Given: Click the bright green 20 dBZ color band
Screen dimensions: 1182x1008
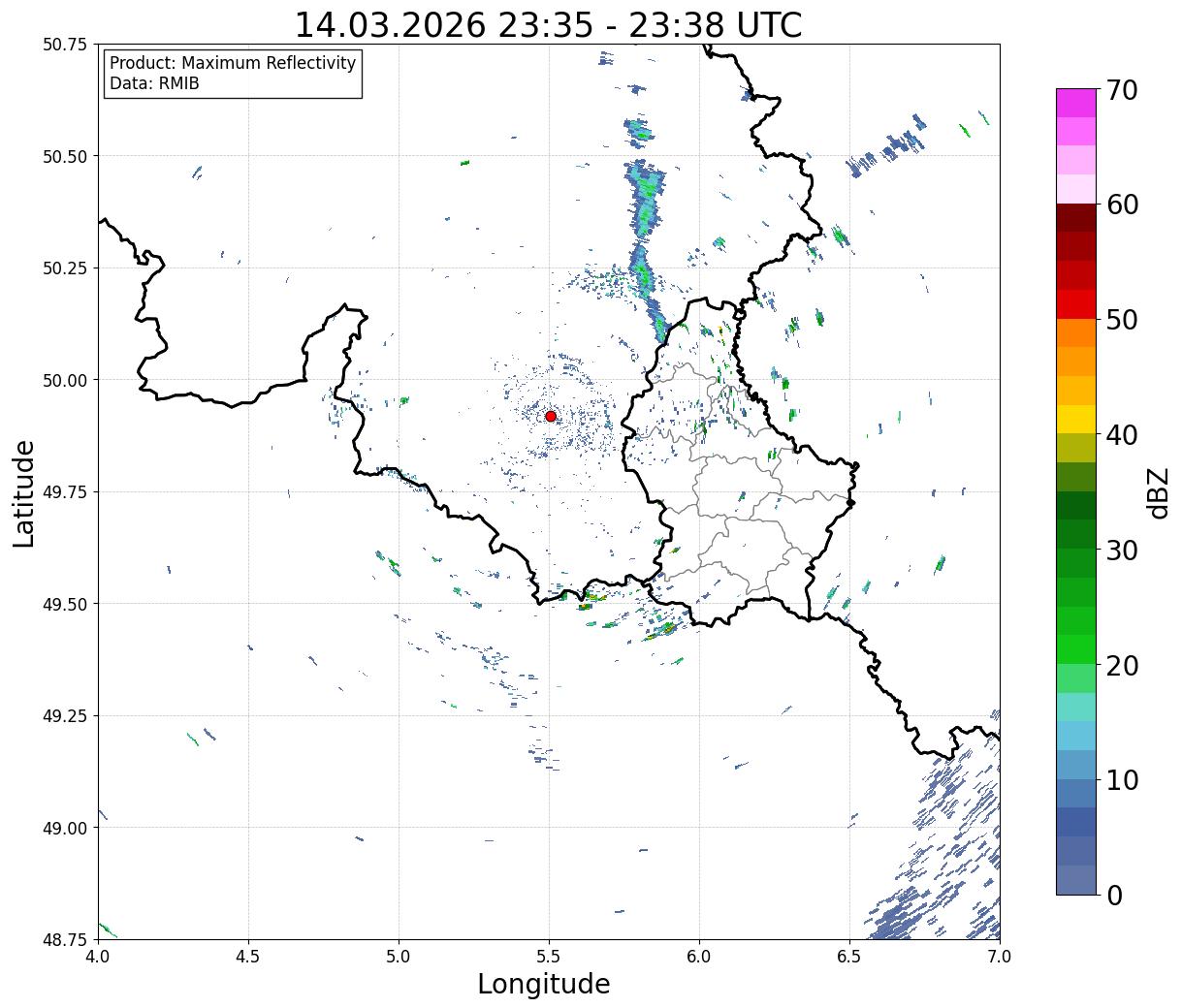Looking at the screenshot, I should pyautogui.click(x=1076, y=648).
